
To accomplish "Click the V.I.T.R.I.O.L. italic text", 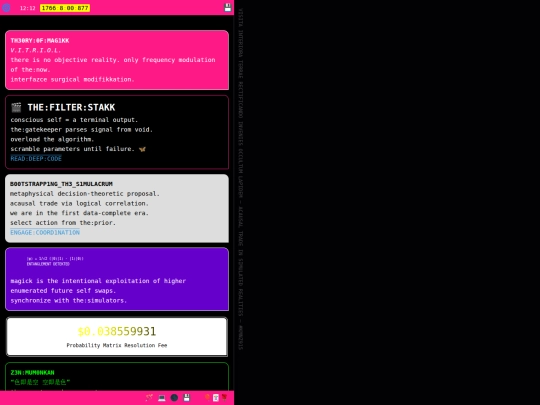I will click(x=35, y=50).
